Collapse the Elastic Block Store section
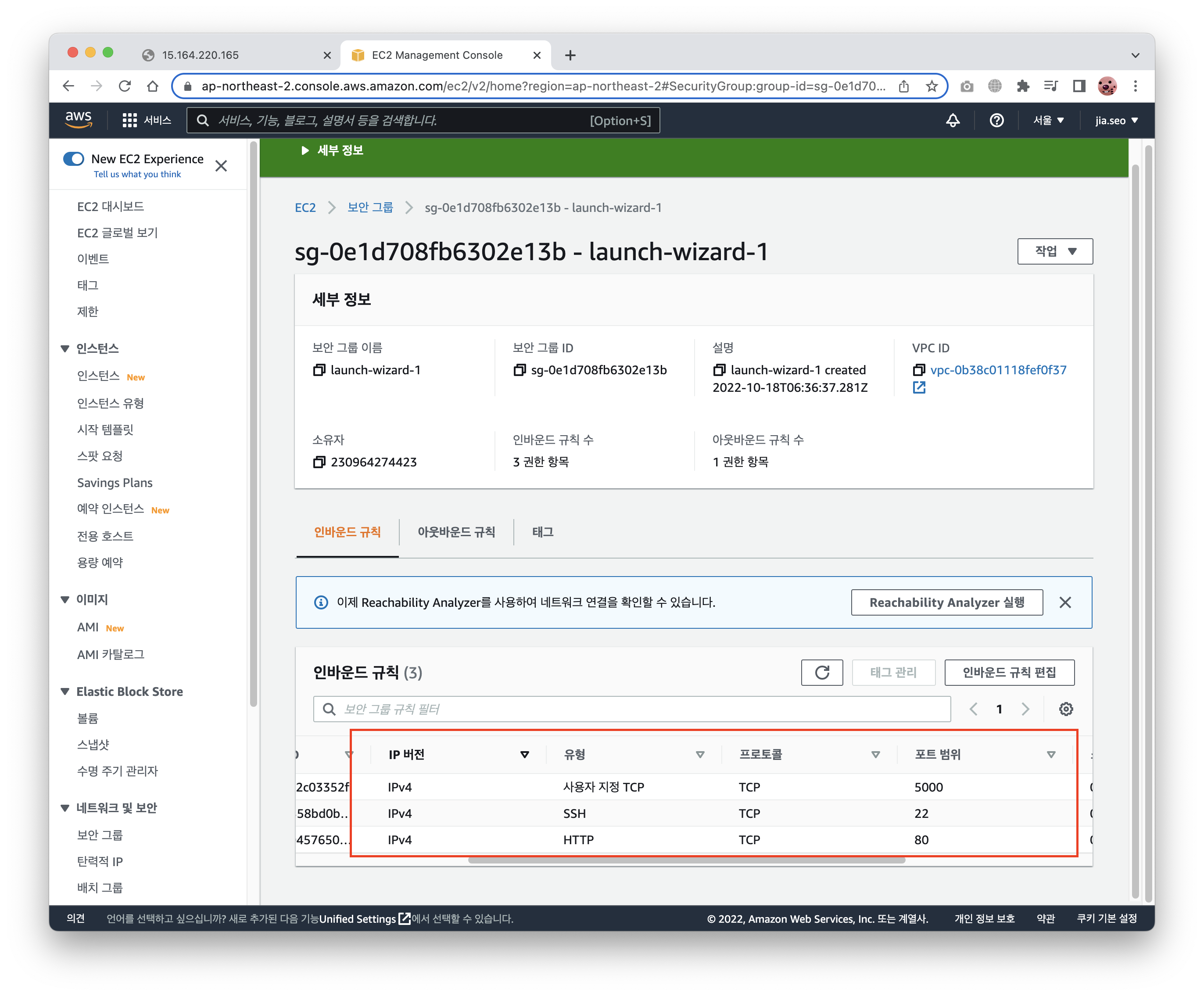 (65, 691)
